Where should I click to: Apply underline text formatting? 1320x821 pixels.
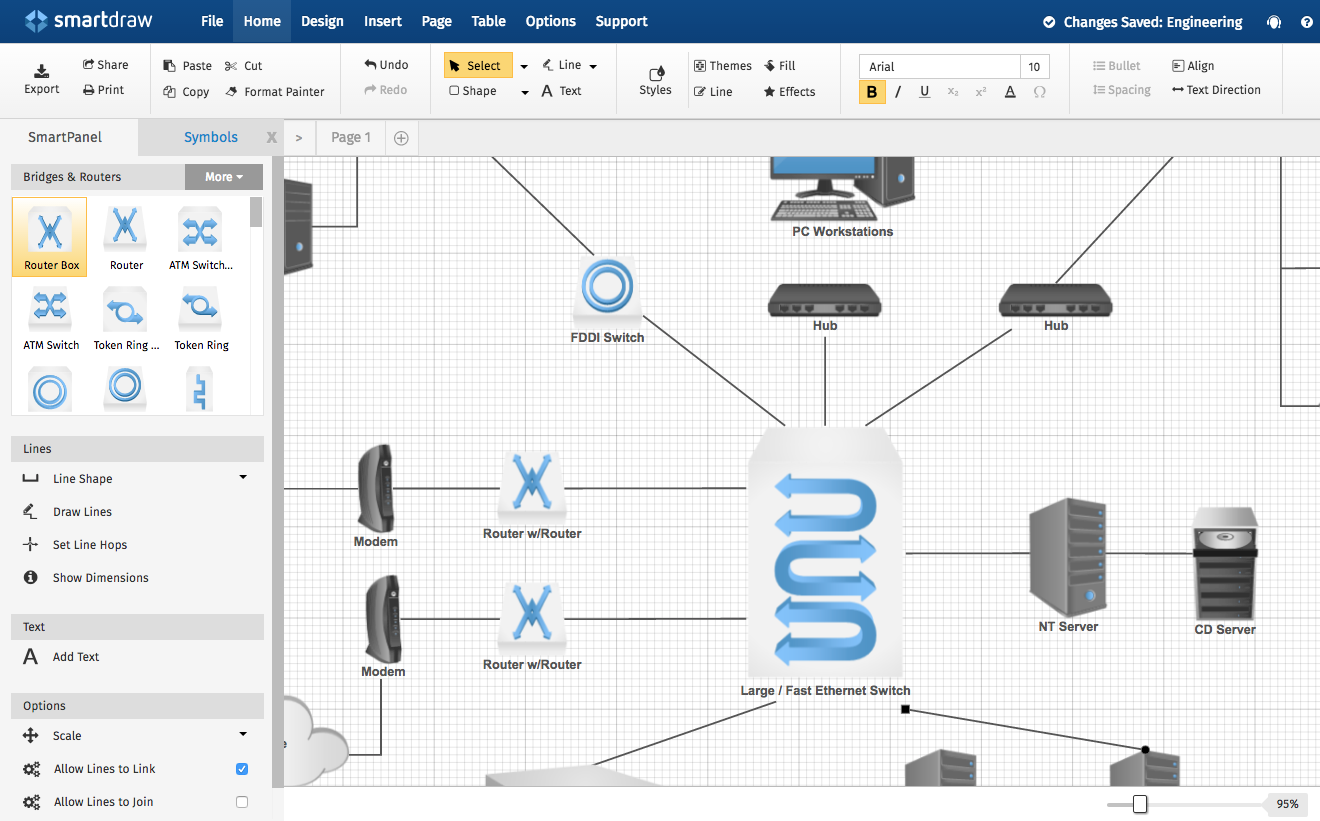point(925,92)
